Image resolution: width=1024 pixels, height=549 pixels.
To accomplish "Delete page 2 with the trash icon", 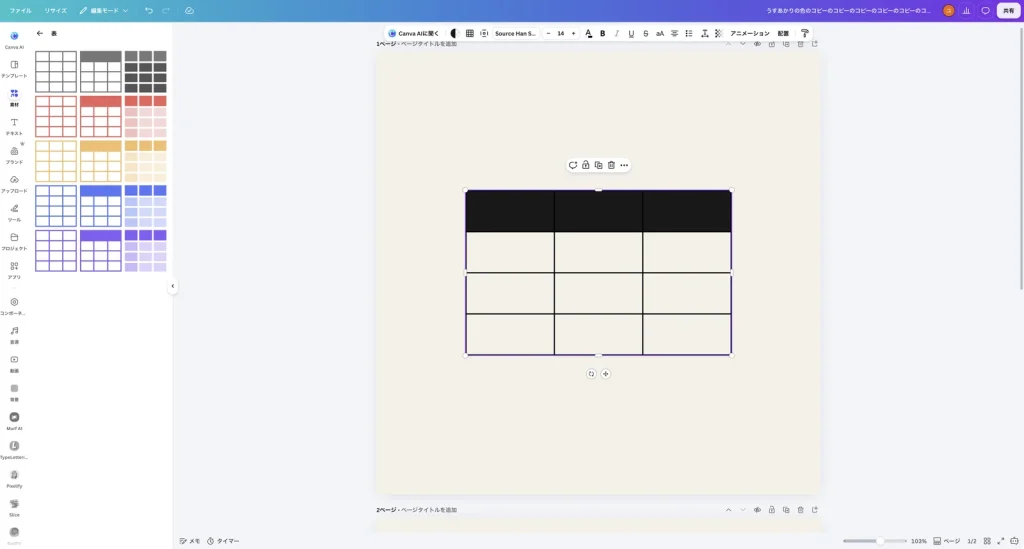I will coord(800,510).
